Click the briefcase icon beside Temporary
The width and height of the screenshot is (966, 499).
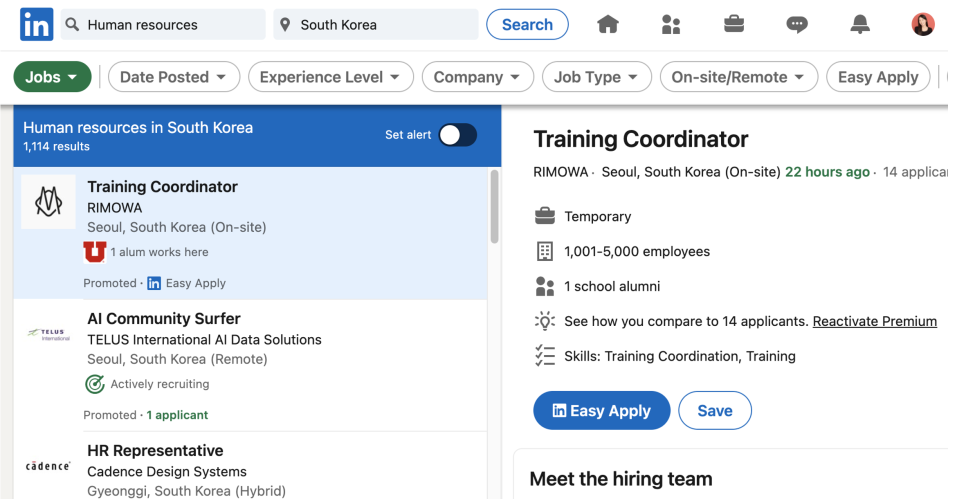545,216
